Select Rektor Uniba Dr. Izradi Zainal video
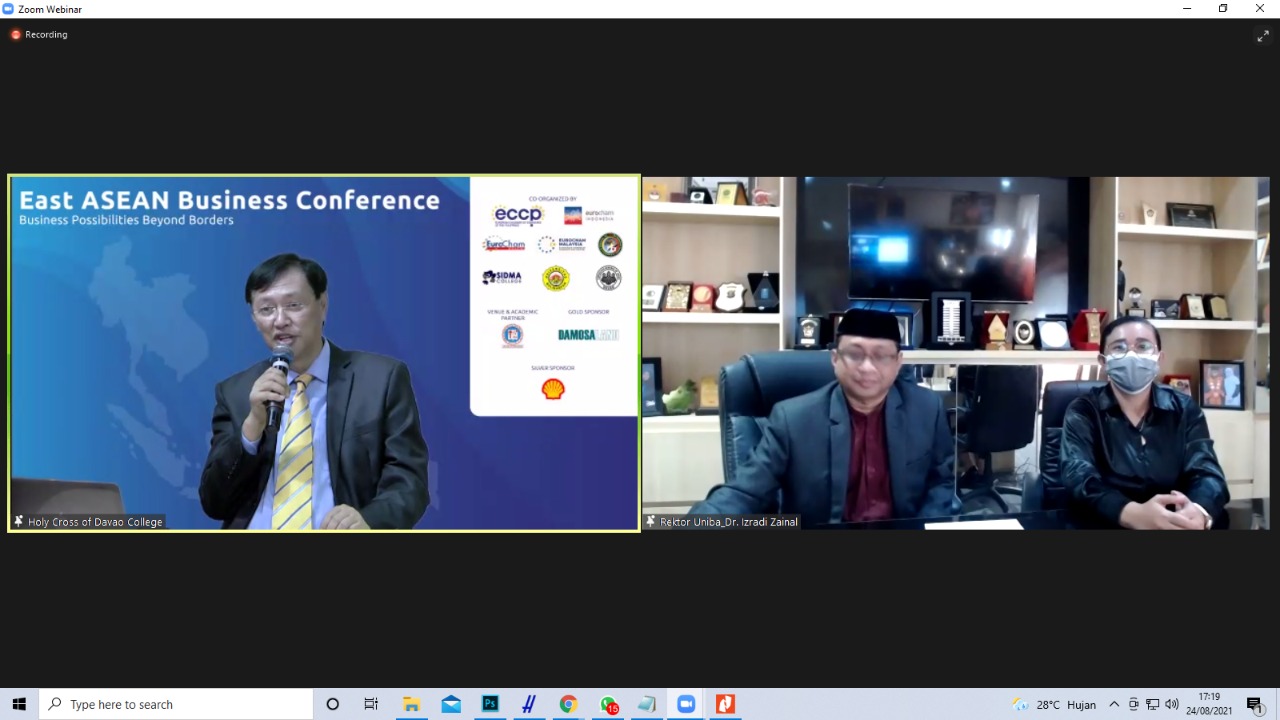 point(955,353)
